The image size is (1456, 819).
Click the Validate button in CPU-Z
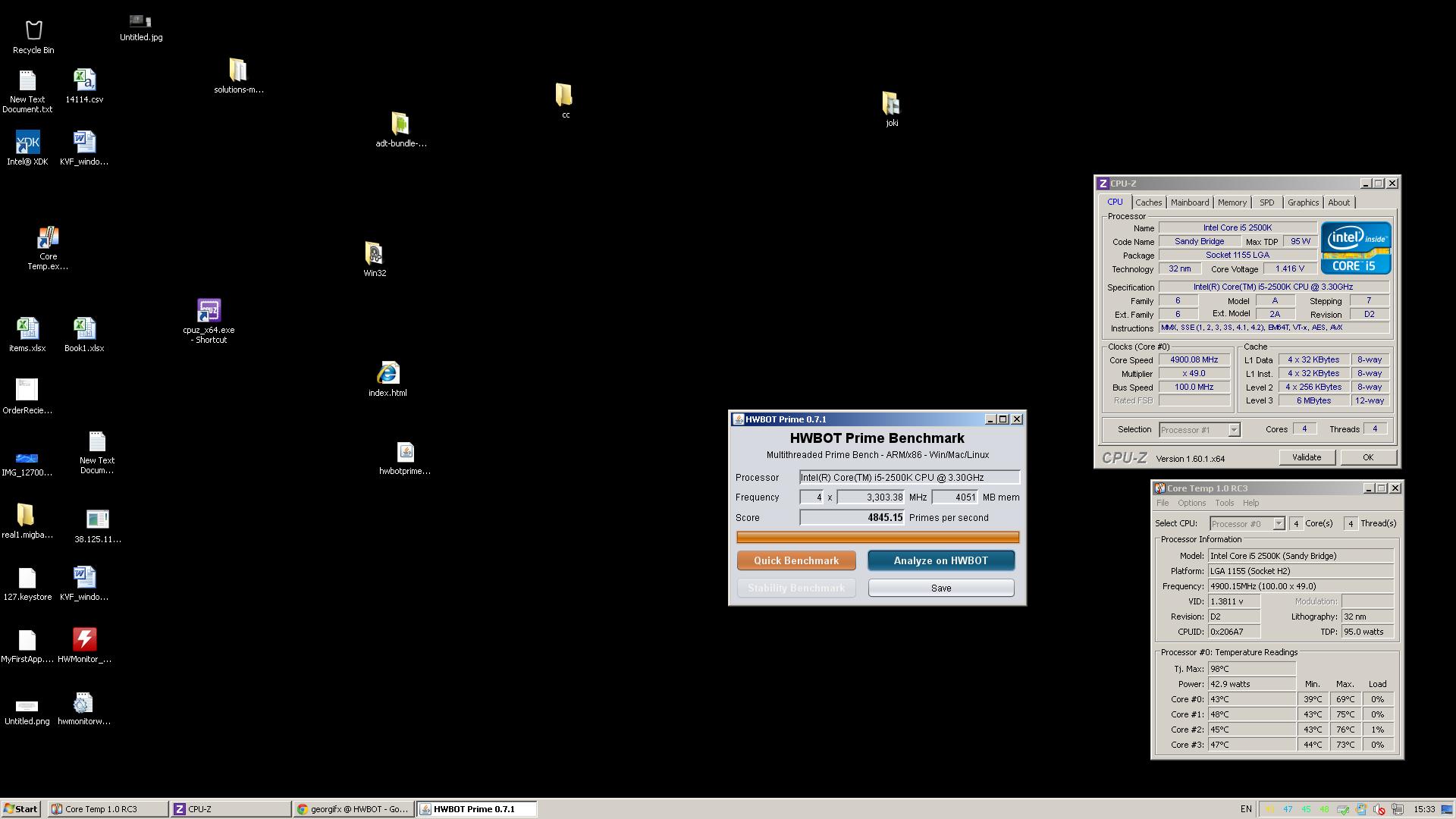tap(1306, 457)
